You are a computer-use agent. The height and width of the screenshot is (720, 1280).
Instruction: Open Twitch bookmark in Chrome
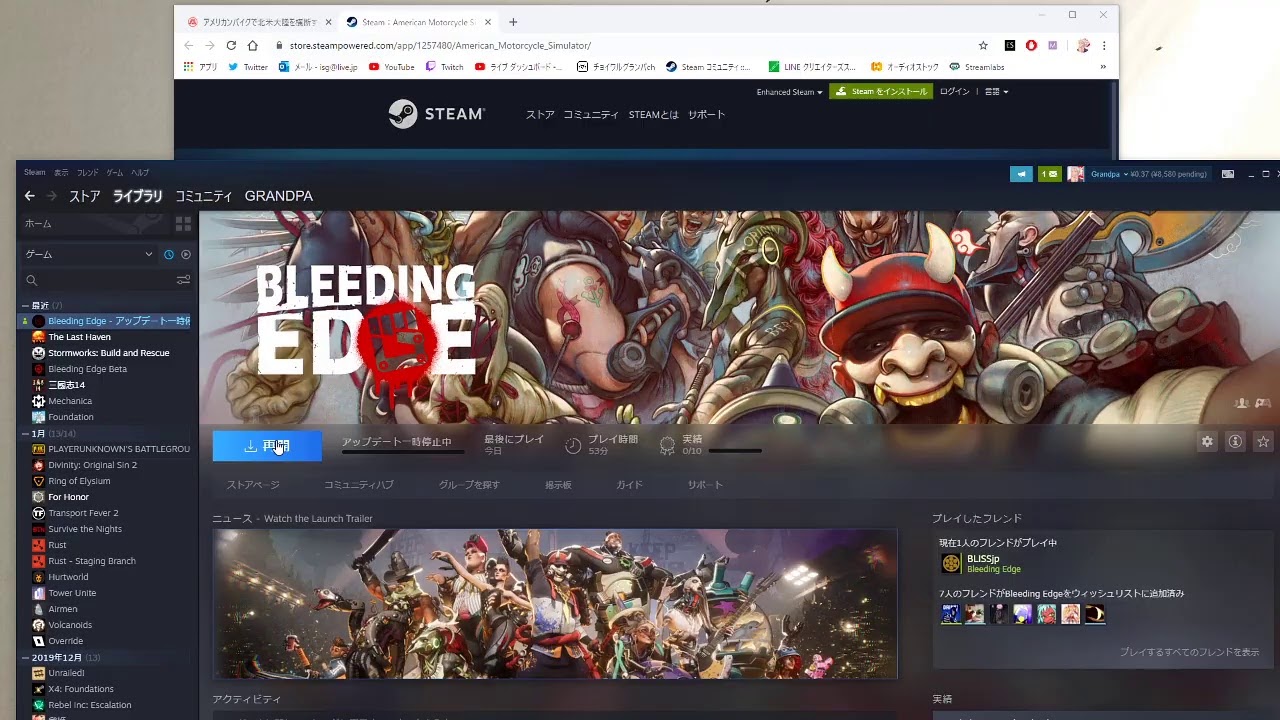[444, 67]
